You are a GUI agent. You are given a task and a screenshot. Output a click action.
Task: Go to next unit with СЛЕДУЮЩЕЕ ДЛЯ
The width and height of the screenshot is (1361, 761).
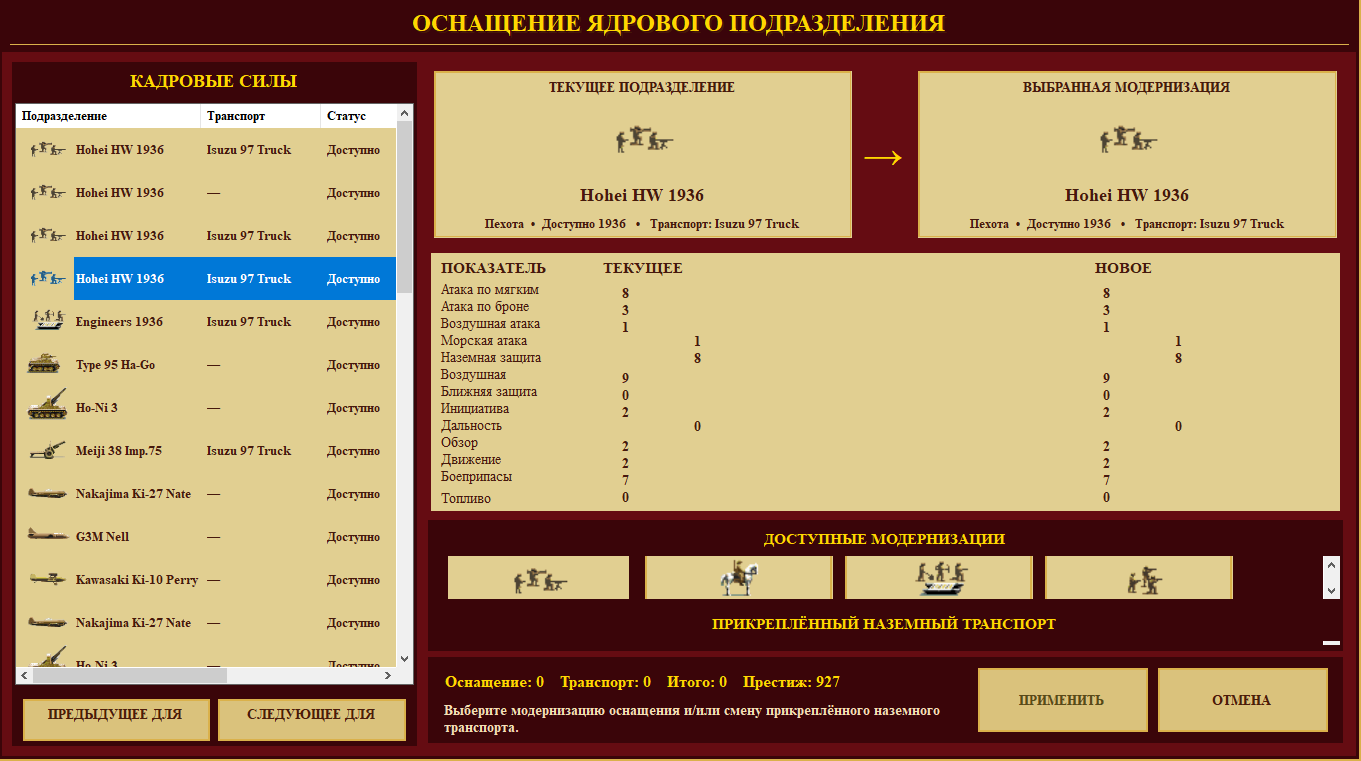(x=311, y=720)
